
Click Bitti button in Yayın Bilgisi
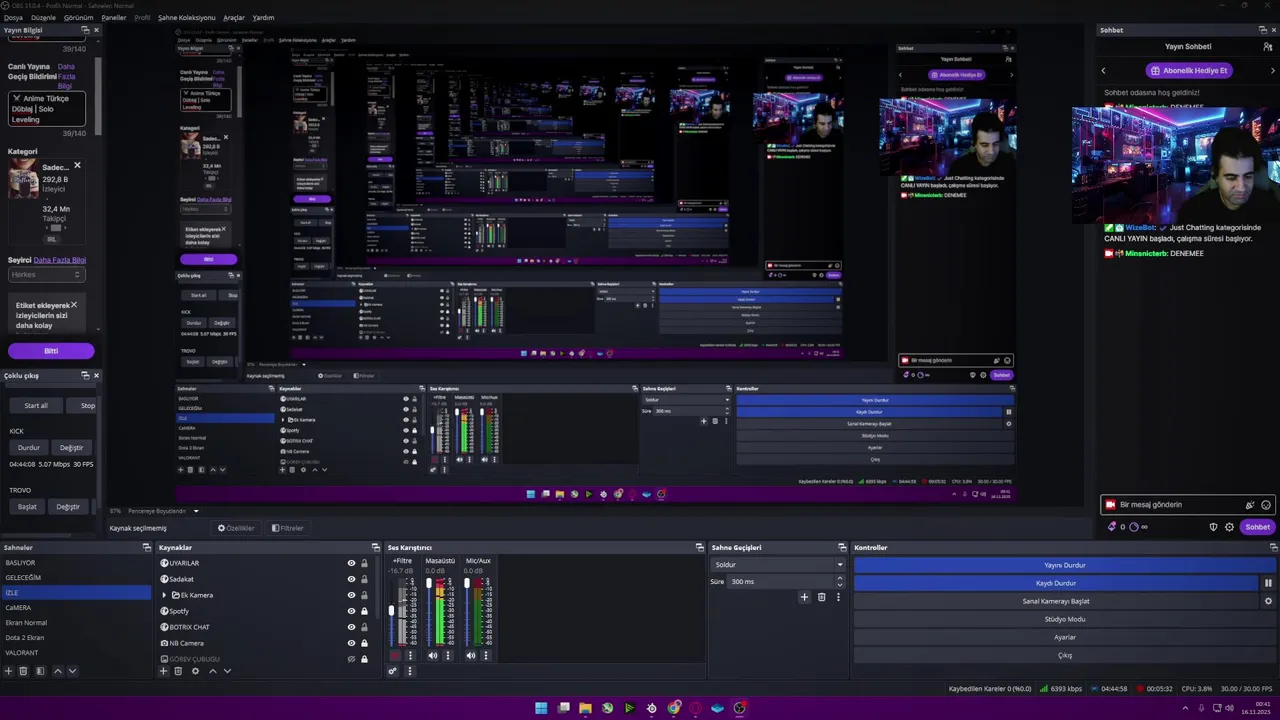[x=51, y=351]
